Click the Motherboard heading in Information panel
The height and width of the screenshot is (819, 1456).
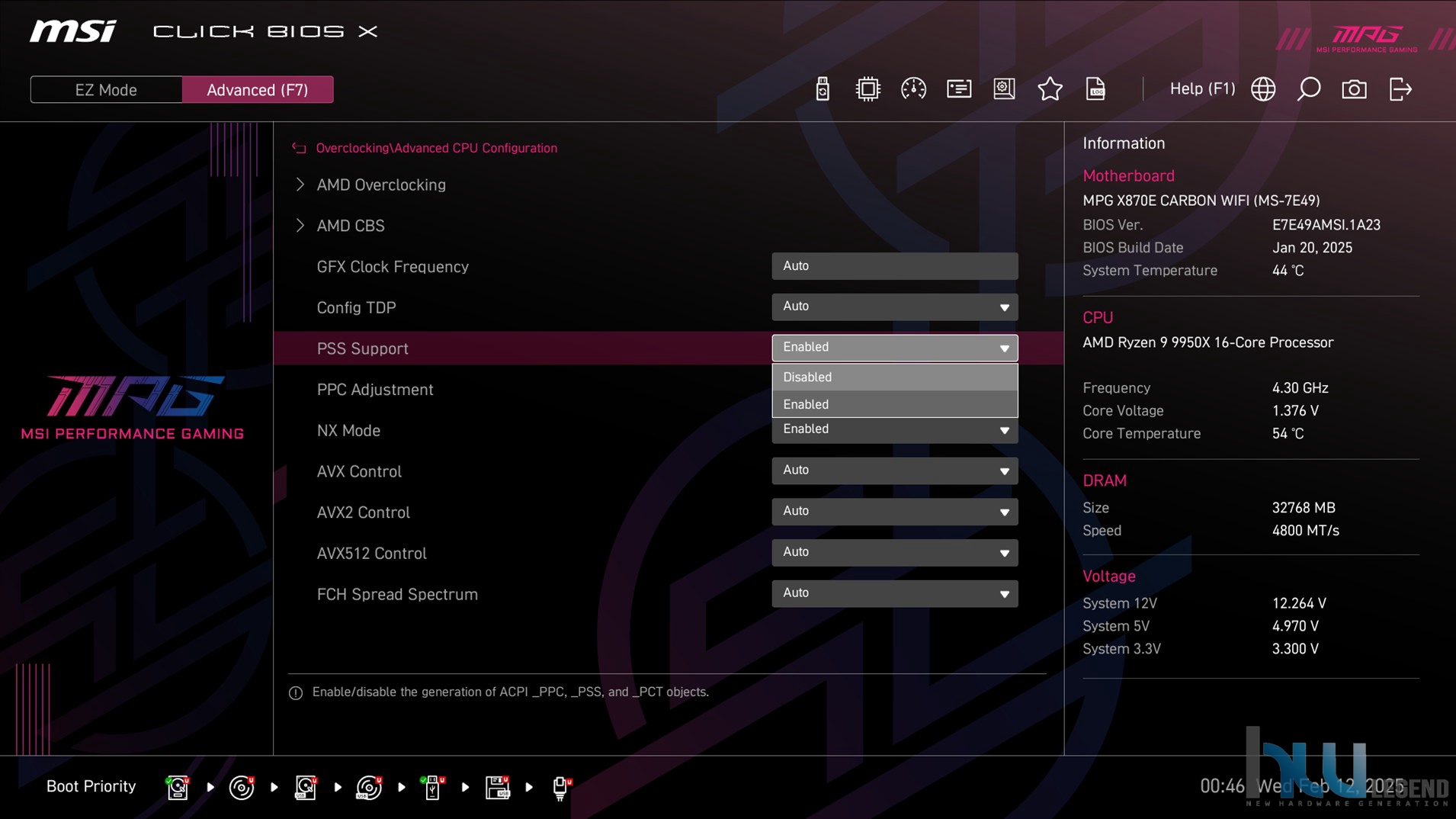(1128, 176)
